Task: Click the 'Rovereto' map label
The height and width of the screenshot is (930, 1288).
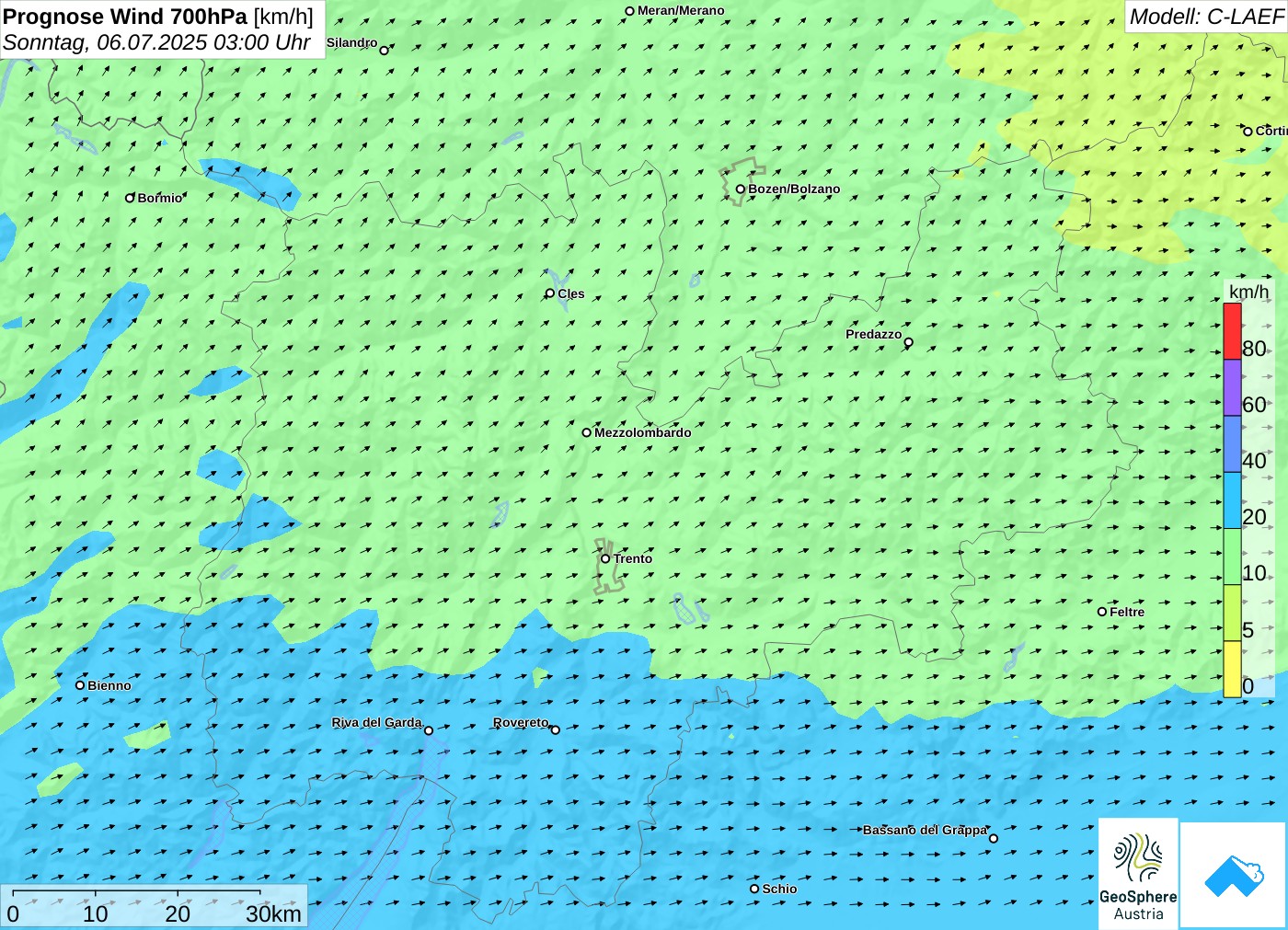Action: click(521, 722)
